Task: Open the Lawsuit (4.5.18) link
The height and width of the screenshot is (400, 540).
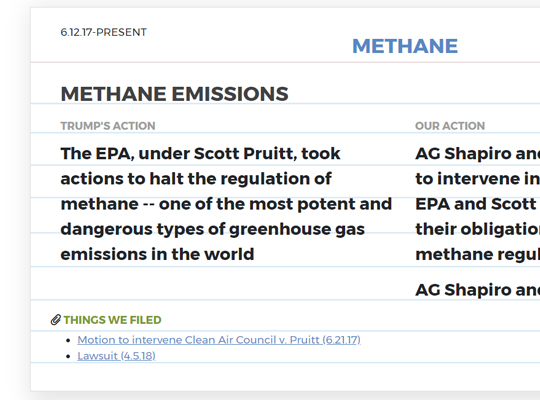Action: tap(116, 356)
